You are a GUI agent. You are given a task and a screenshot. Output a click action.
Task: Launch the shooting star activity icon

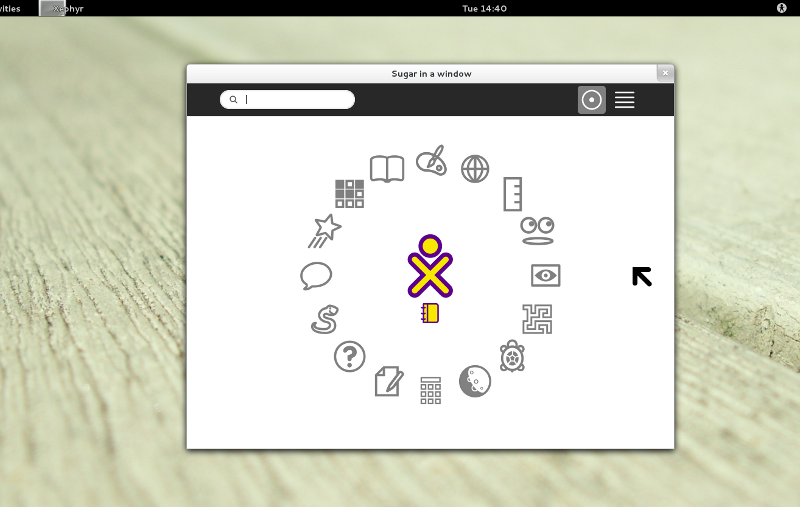click(x=325, y=231)
